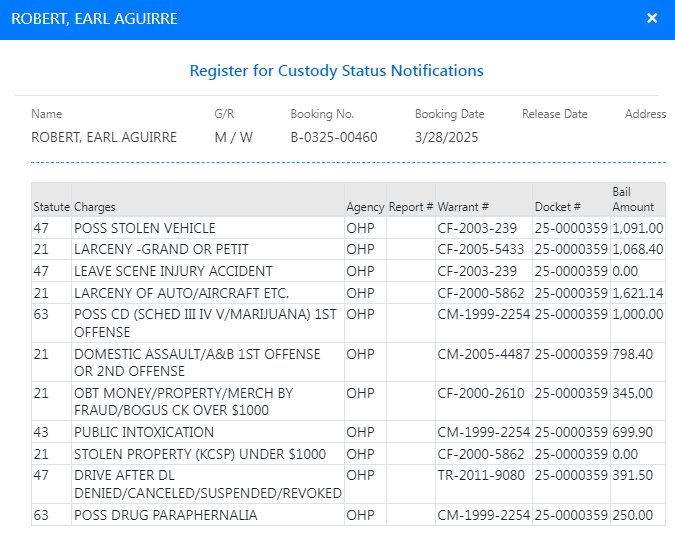Select the PUBLIC INTOXICATION charge

tap(144, 432)
